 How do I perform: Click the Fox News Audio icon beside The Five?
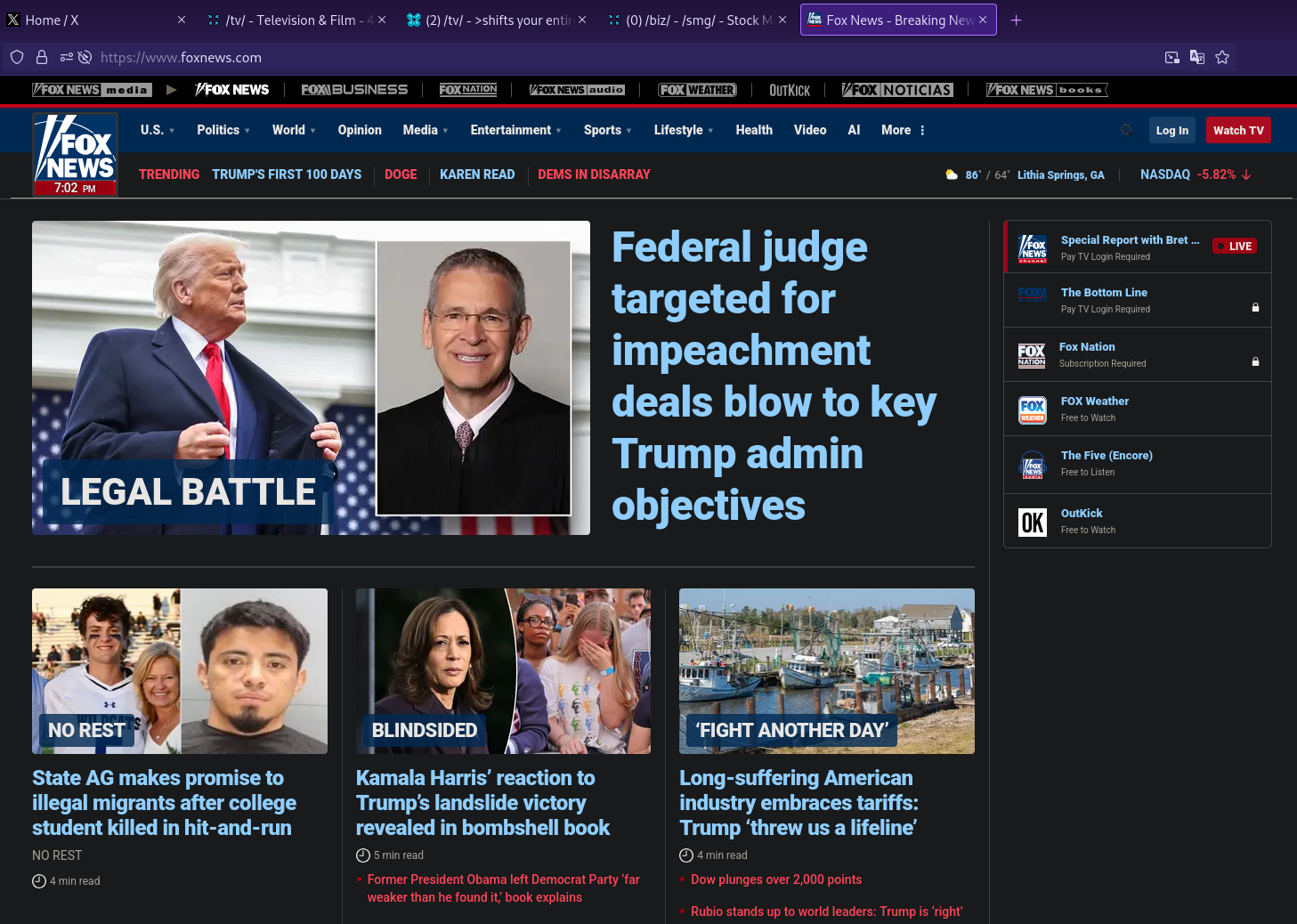pyautogui.click(x=1033, y=464)
